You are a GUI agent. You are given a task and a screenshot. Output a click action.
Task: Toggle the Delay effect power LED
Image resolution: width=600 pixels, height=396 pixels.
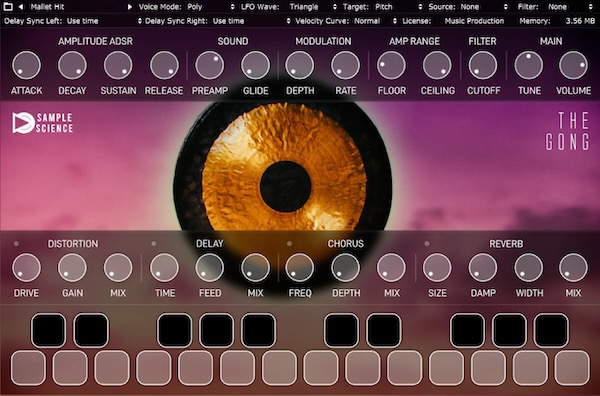click(154, 243)
